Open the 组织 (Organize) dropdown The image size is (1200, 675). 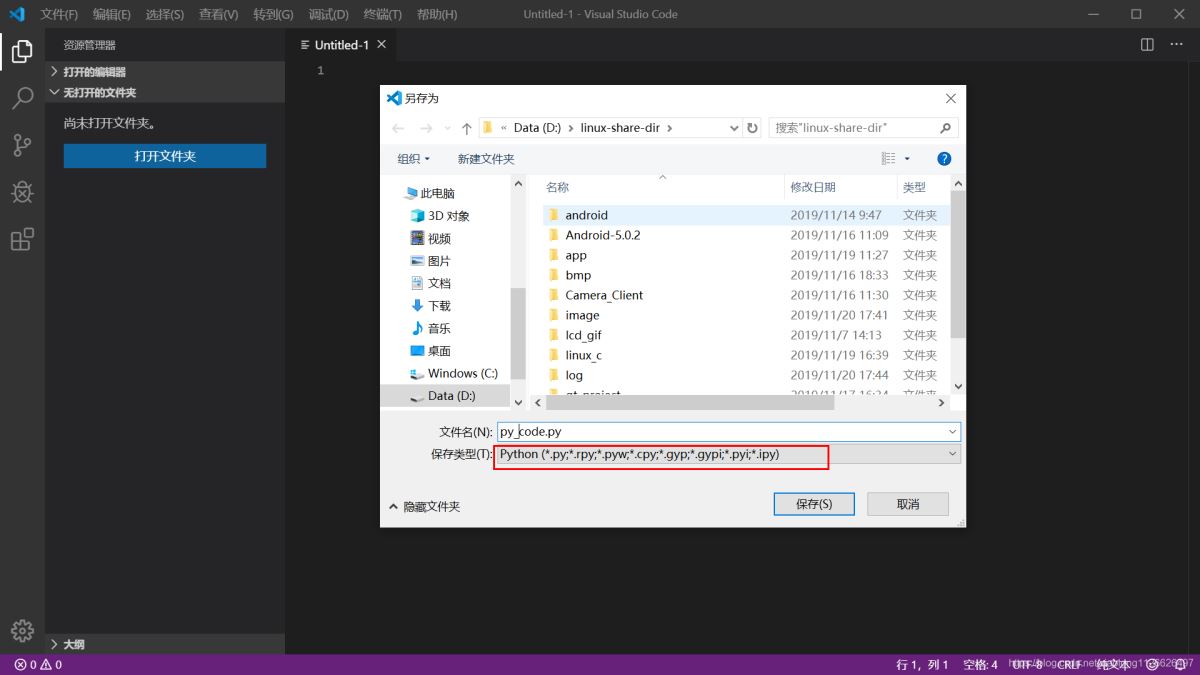(x=412, y=157)
